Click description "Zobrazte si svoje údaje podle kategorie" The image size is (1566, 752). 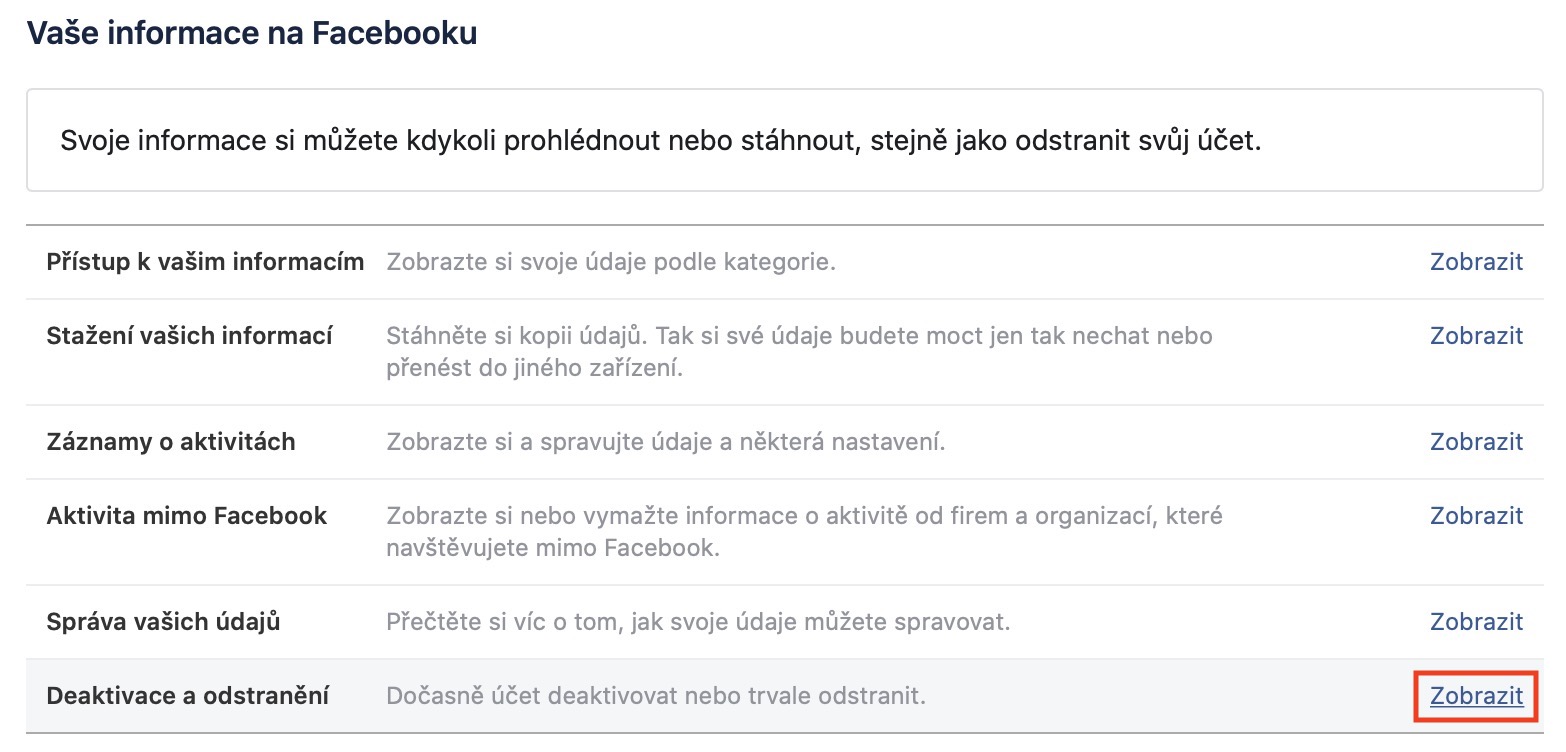pyautogui.click(x=611, y=262)
